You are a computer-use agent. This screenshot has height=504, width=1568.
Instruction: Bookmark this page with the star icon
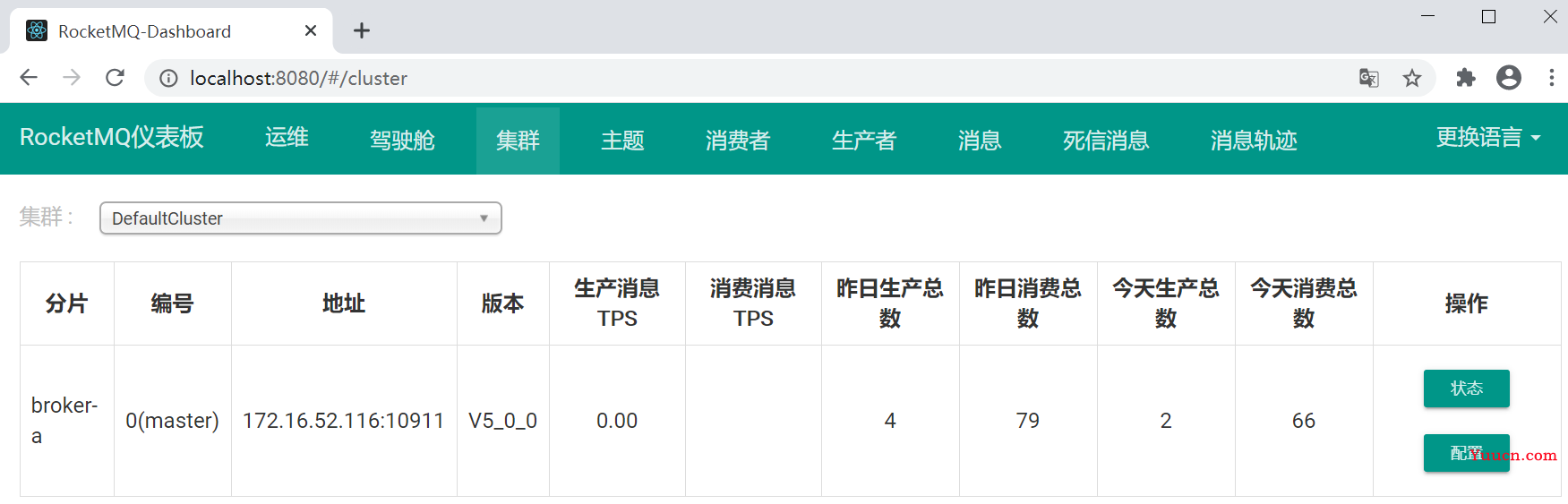[1412, 78]
